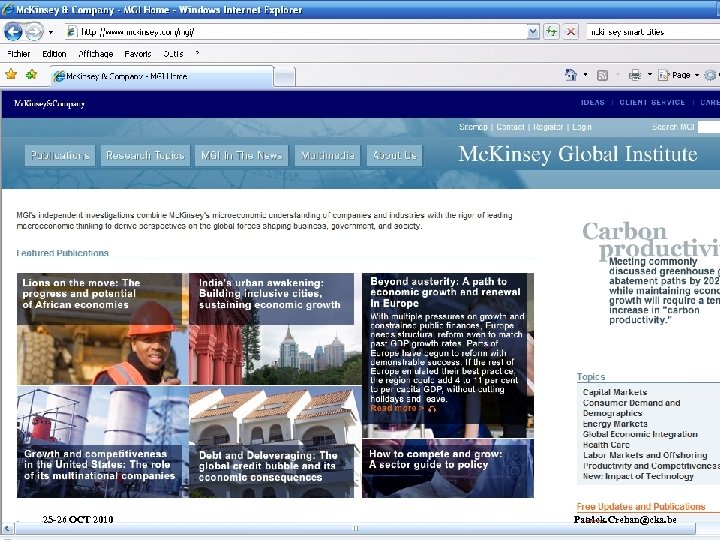This screenshot has height=540, width=720.
Task: Click the Publications nav button
Action: pyautogui.click(x=60, y=156)
